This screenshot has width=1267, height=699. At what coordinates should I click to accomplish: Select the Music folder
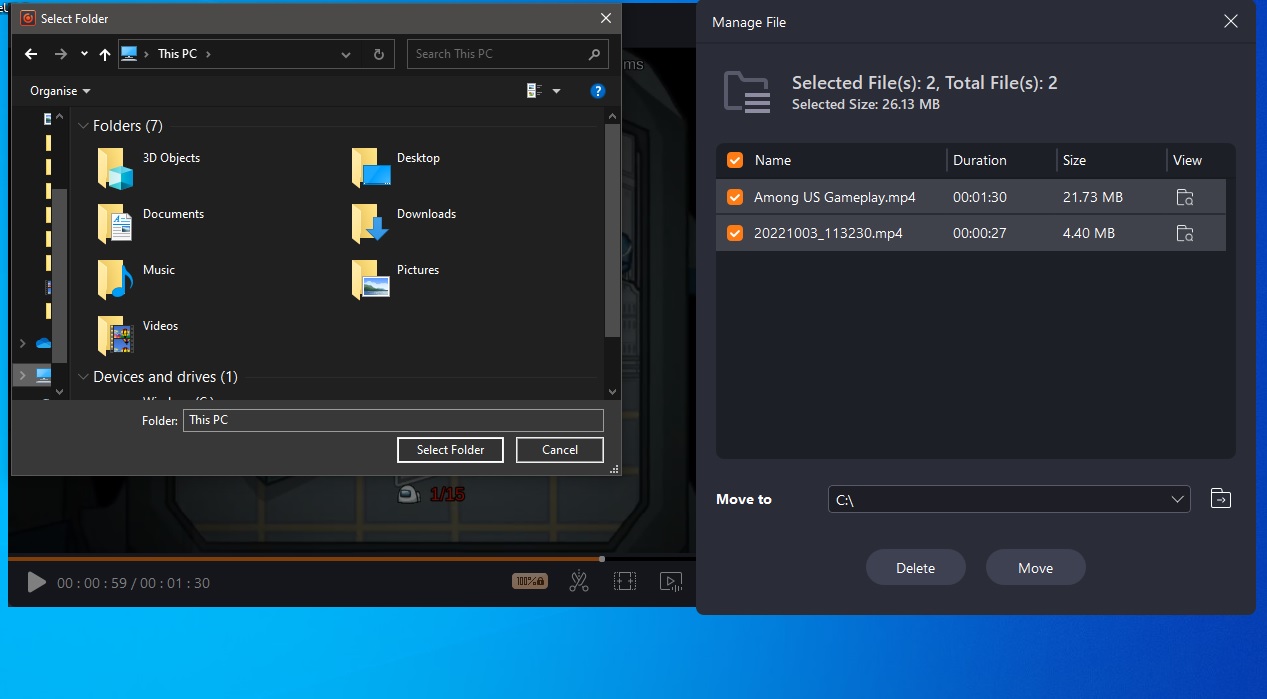click(x=137, y=280)
